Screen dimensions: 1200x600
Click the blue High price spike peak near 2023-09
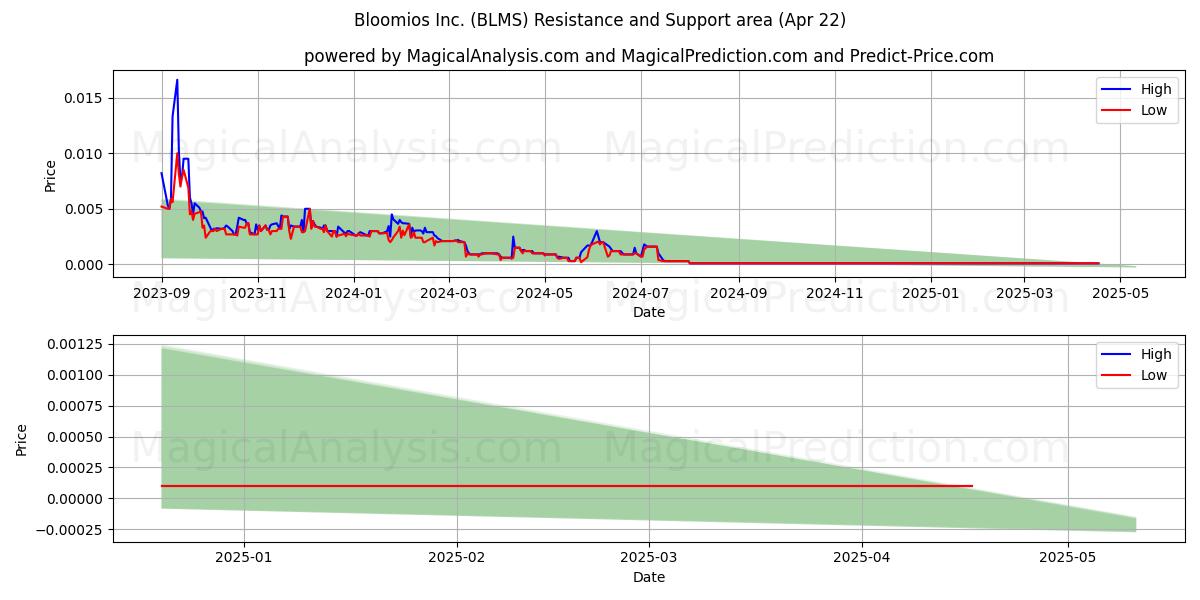point(177,81)
